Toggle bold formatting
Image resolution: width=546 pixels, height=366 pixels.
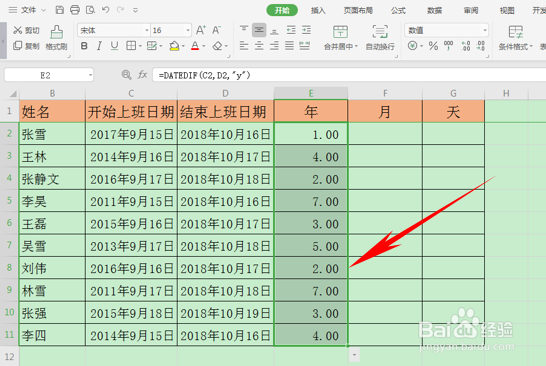click(84, 46)
